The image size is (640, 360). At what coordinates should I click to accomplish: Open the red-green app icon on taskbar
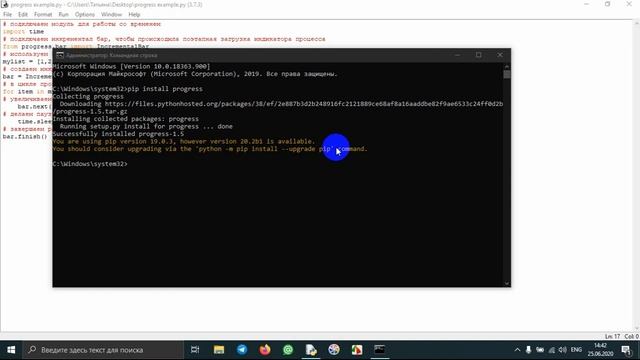pos(357,350)
